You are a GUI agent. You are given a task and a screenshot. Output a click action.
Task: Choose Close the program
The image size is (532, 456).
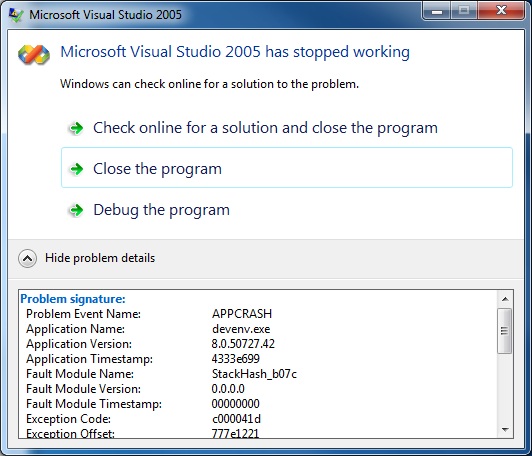point(287,168)
